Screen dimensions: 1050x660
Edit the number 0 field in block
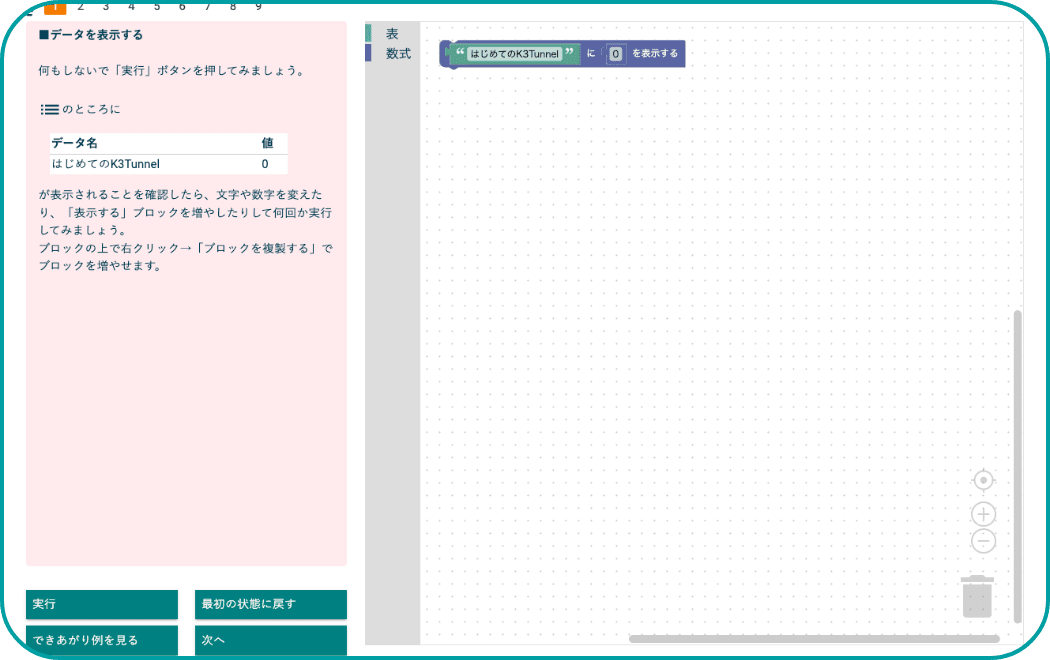[x=615, y=54]
